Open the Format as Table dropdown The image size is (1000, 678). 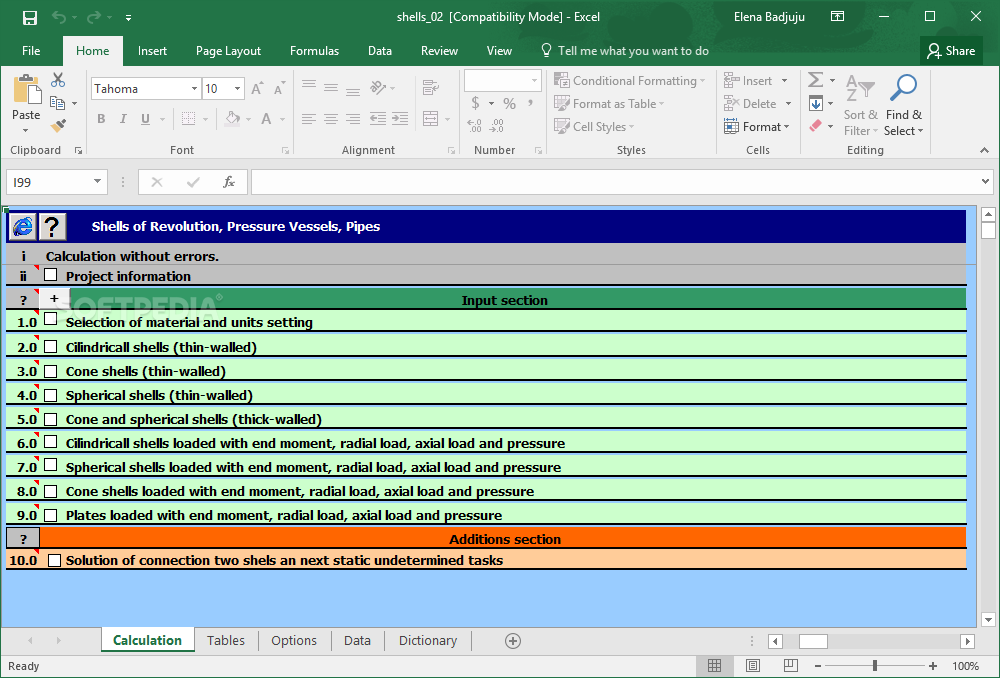point(609,104)
